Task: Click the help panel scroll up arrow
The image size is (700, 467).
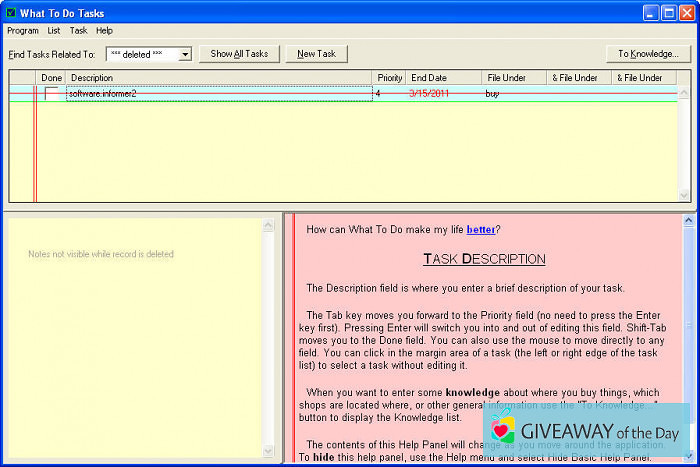Action: (687, 220)
